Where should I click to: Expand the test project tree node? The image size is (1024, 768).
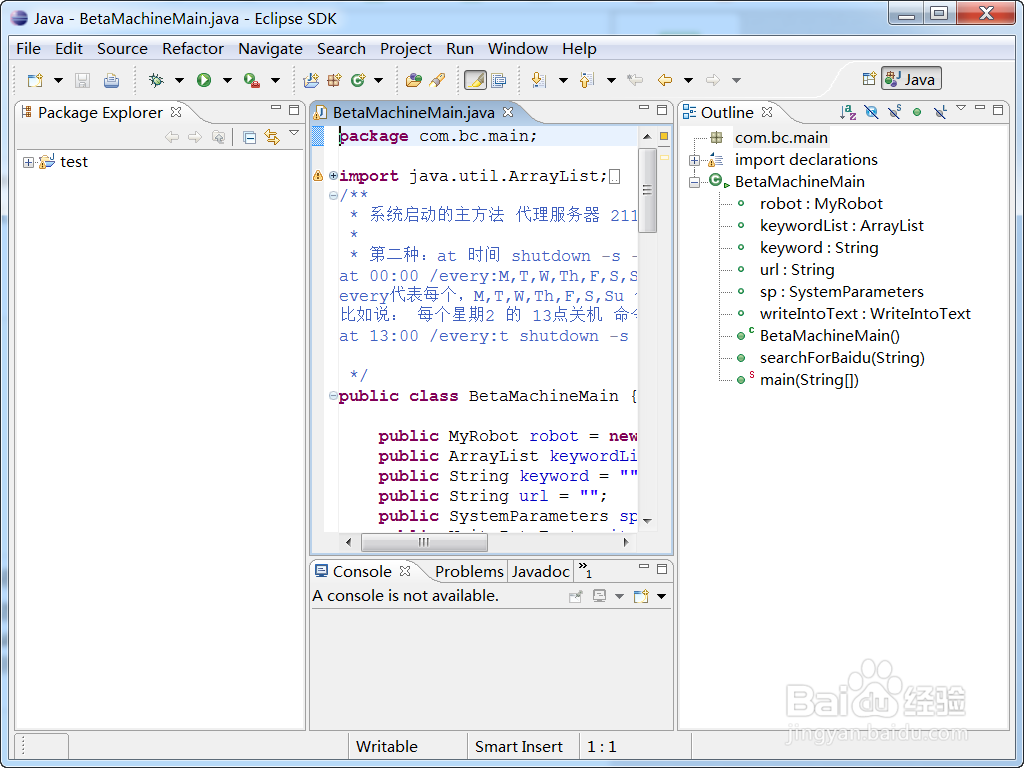click(28, 162)
